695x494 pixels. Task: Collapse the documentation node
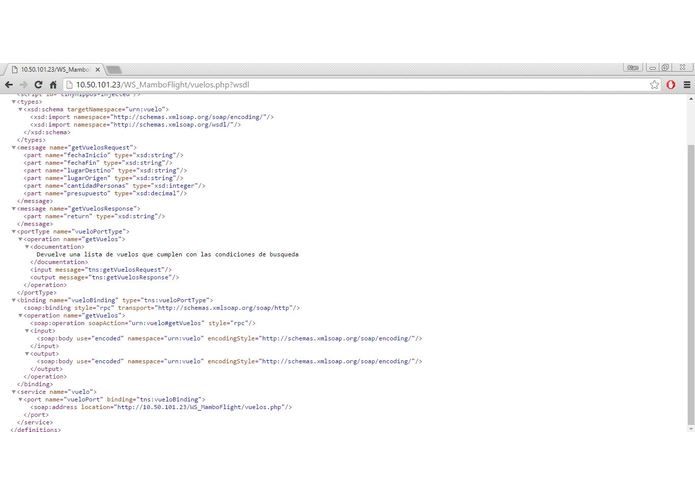[27, 247]
